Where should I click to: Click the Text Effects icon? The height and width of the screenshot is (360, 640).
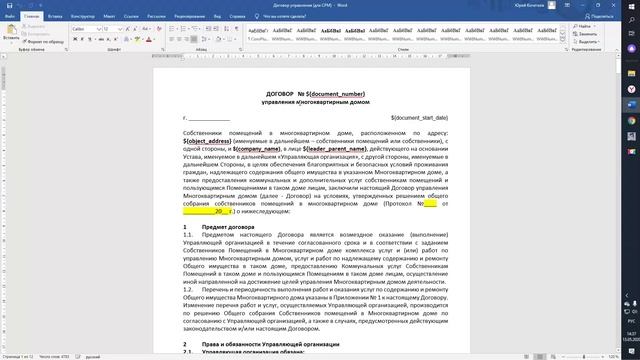pyautogui.click(x=127, y=39)
